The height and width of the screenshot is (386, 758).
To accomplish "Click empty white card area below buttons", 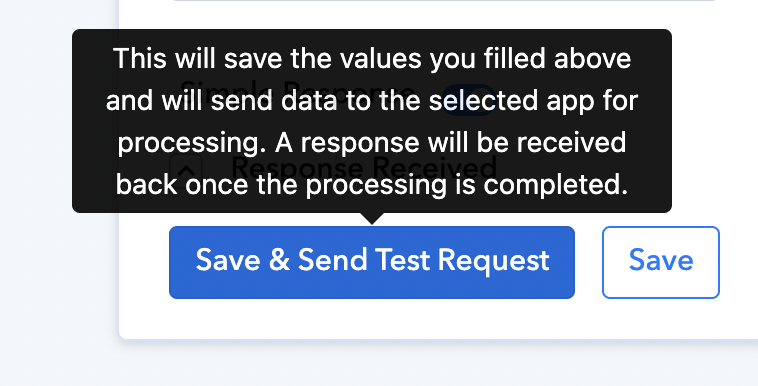I will point(435,319).
